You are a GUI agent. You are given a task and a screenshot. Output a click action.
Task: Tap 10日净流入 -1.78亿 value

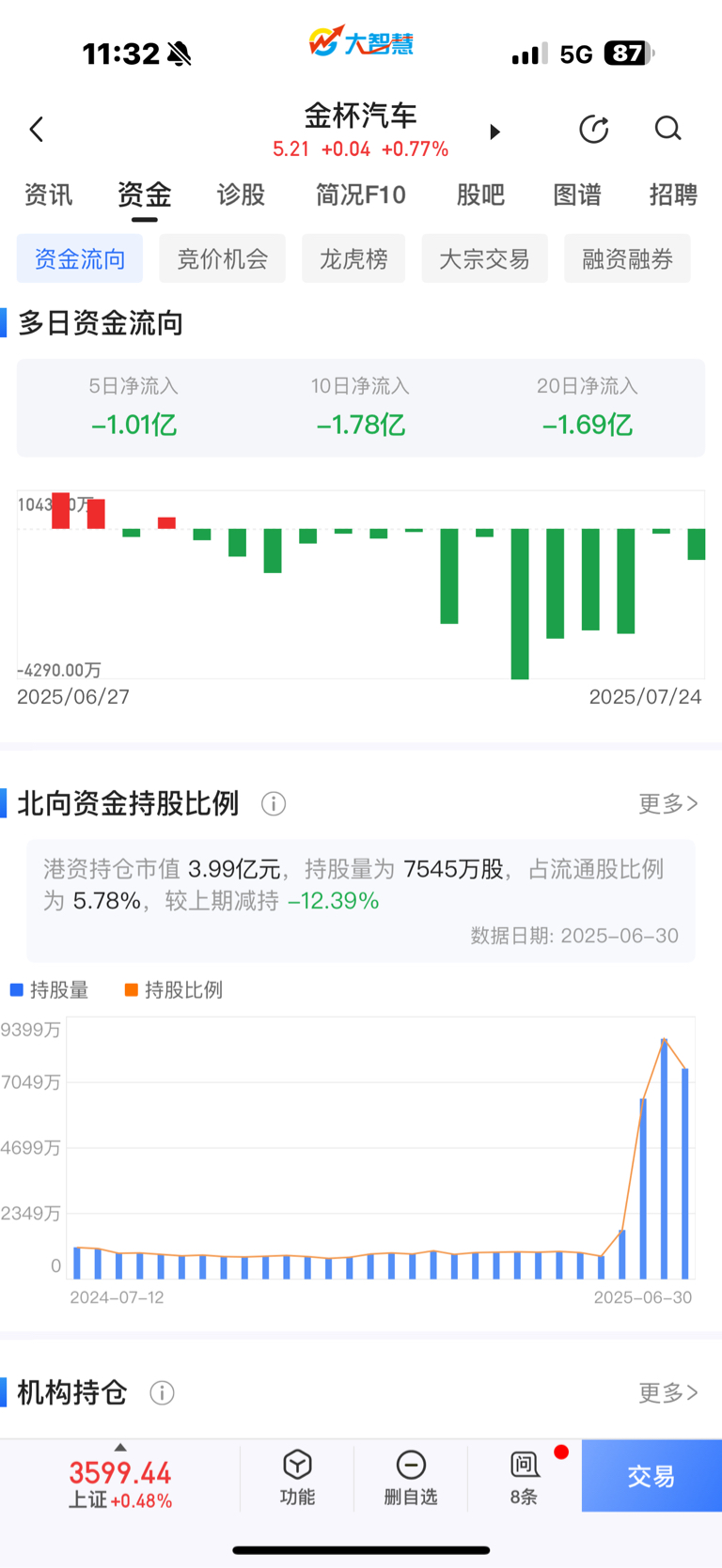(361, 425)
